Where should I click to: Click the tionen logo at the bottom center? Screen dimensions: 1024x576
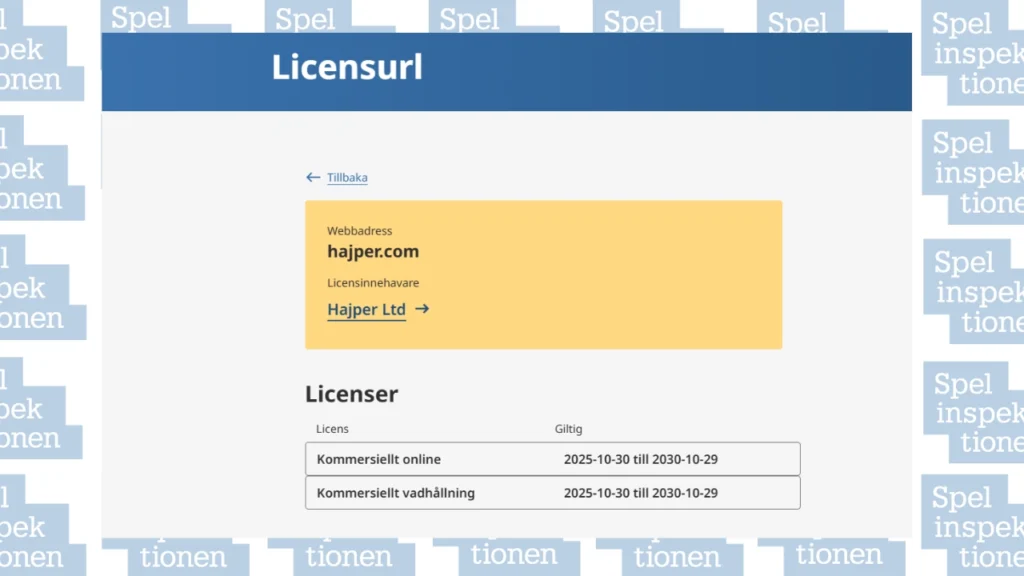click(514, 554)
